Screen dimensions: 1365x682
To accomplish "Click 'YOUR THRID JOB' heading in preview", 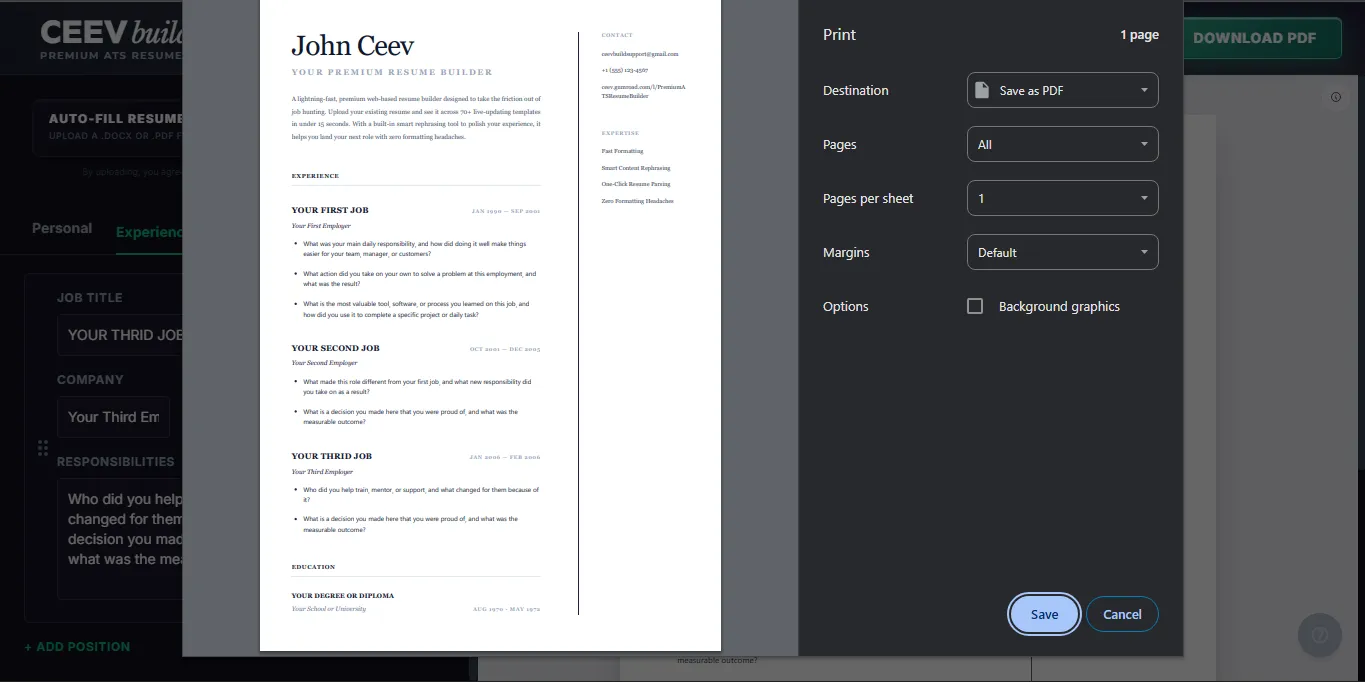I will 331,456.
